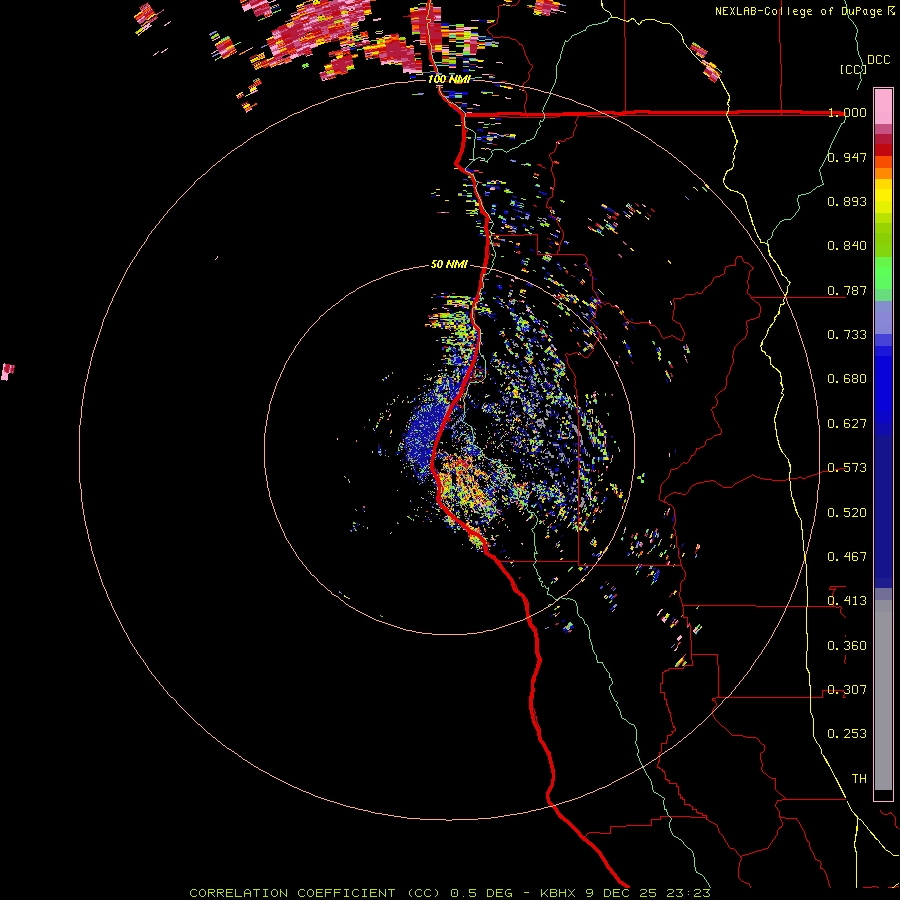This screenshot has height=900, width=900.
Task: Click the 0.787 legend value
Action: (x=847, y=291)
